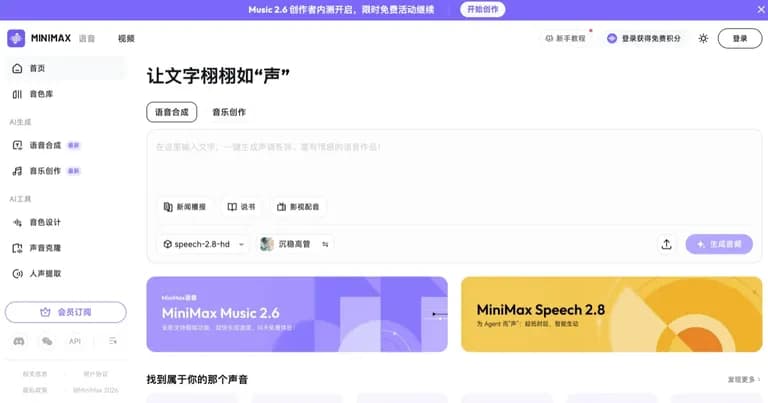Open the 音色库 voice library
768x403 pixels.
pos(65,94)
